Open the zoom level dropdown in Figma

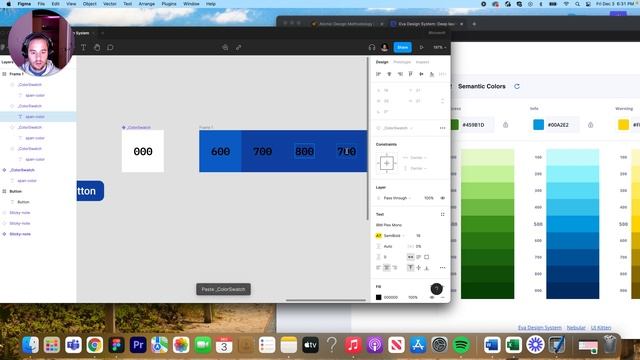[440, 47]
